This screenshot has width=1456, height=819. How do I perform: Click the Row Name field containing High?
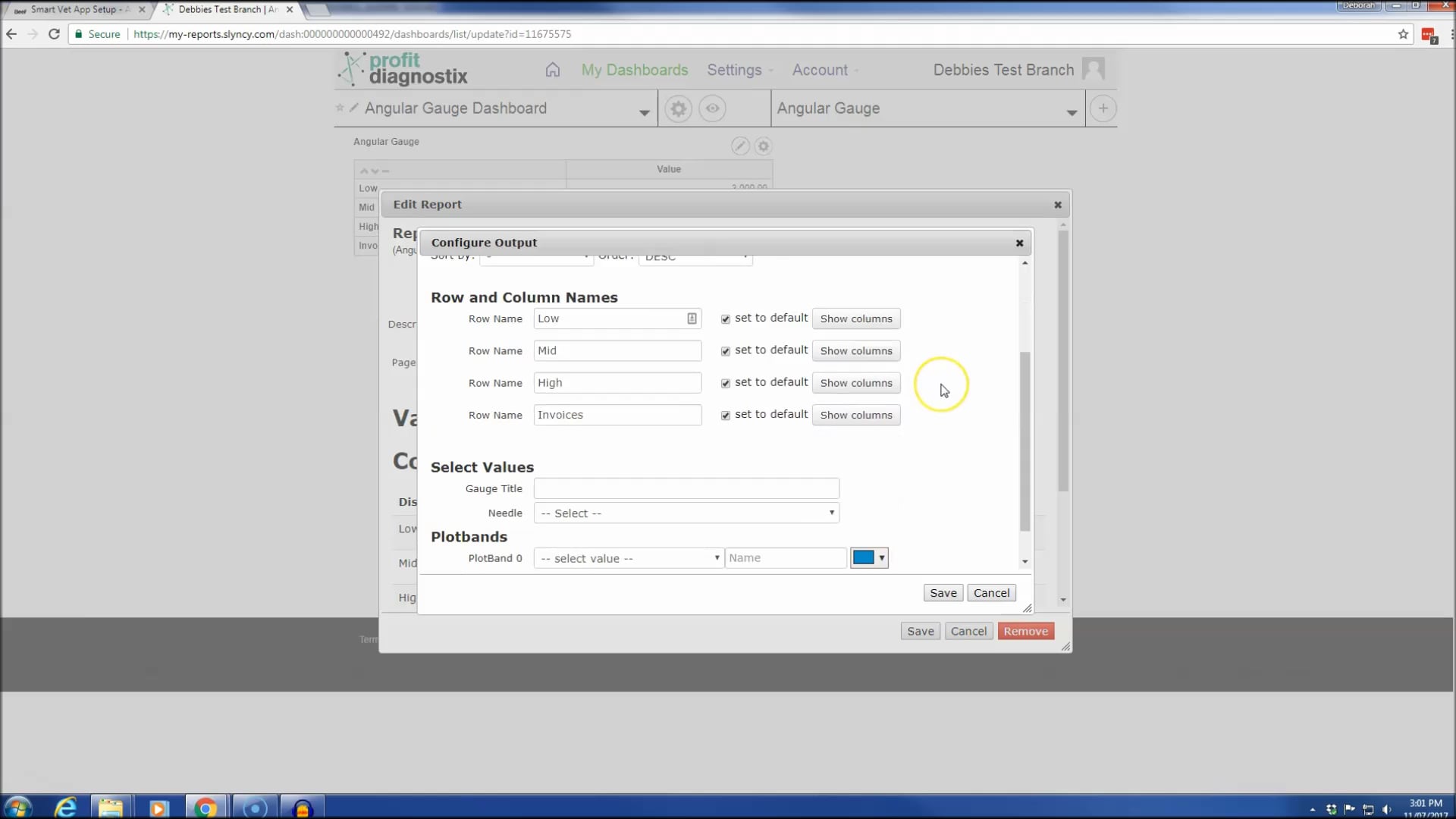click(617, 383)
